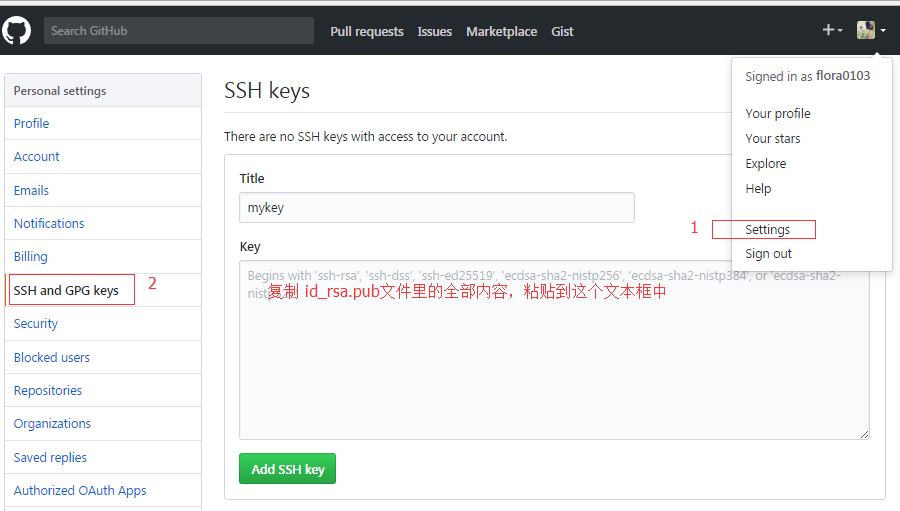
Task: Navigate to Emails settings page
Action: pyautogui.click(x=31, y=190)
